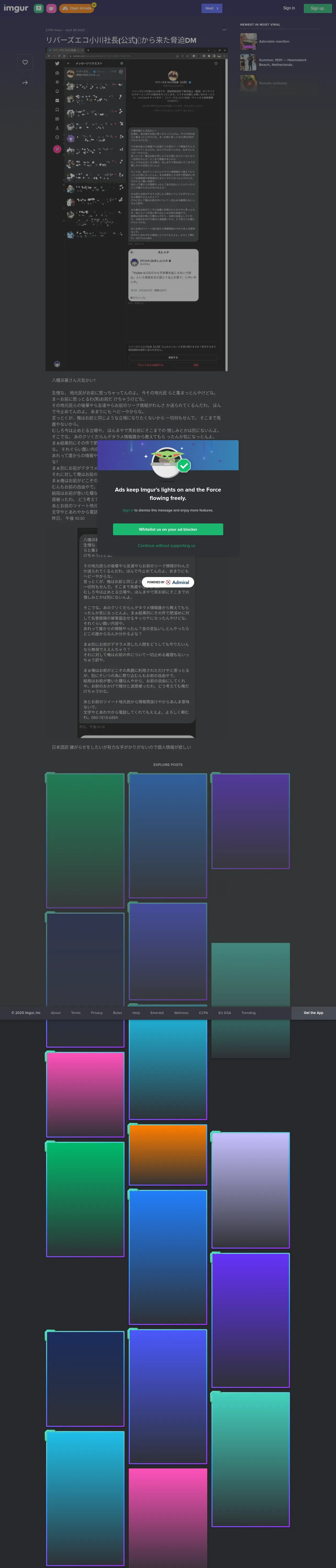Click the main post screenshot image

click(137, 209)
